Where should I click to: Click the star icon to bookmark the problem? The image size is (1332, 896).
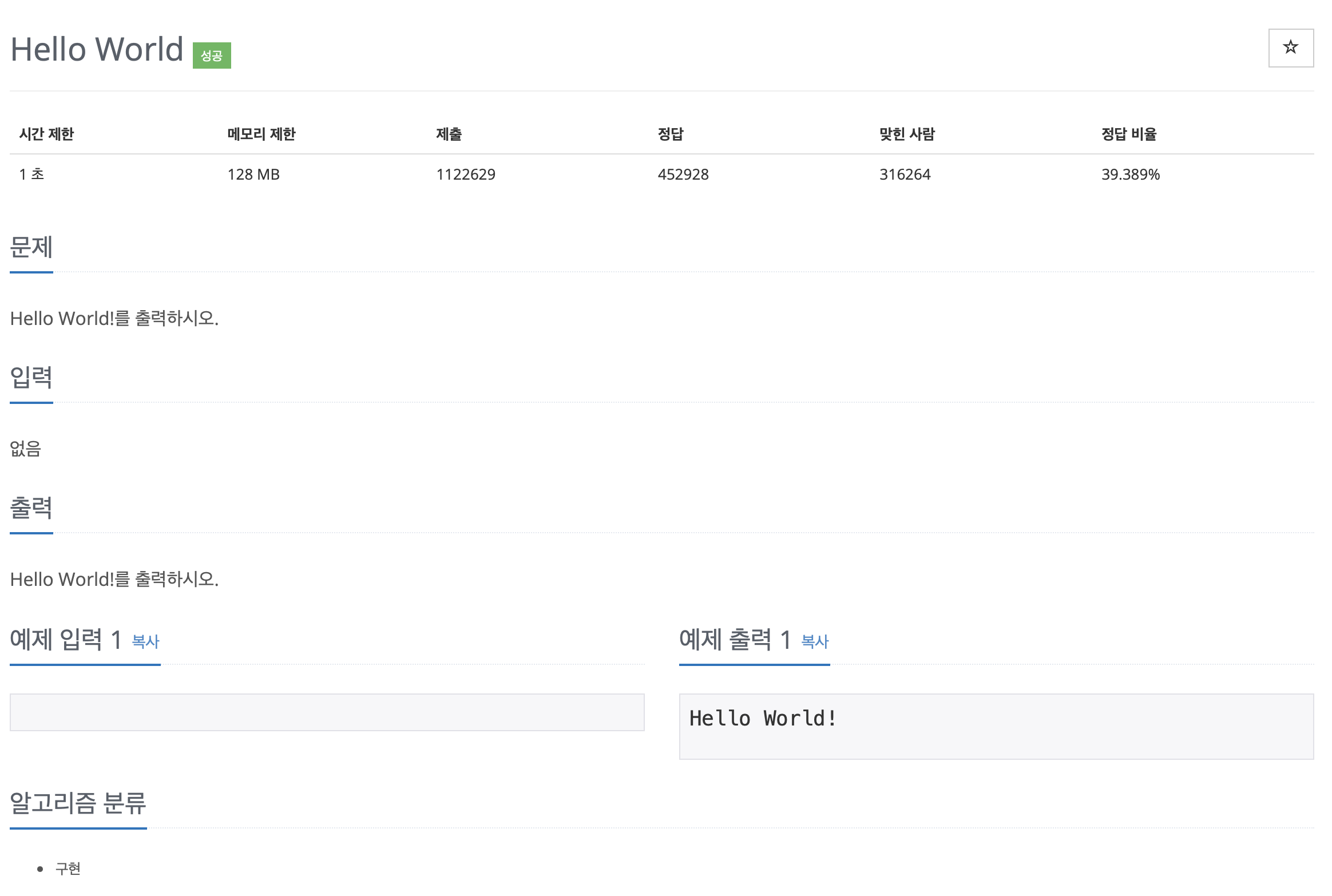pyautogui.click(x=1291, y=48)
